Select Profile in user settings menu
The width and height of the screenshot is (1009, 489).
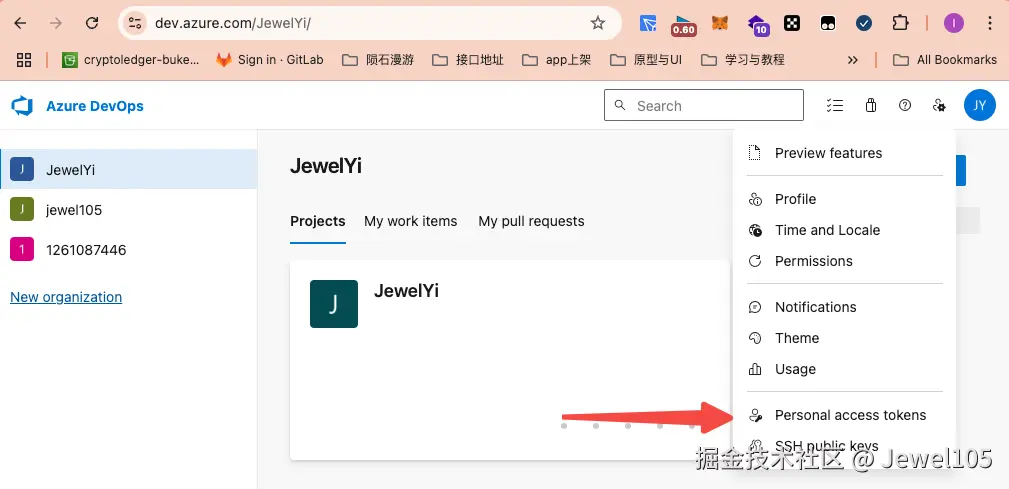point(844,199)
